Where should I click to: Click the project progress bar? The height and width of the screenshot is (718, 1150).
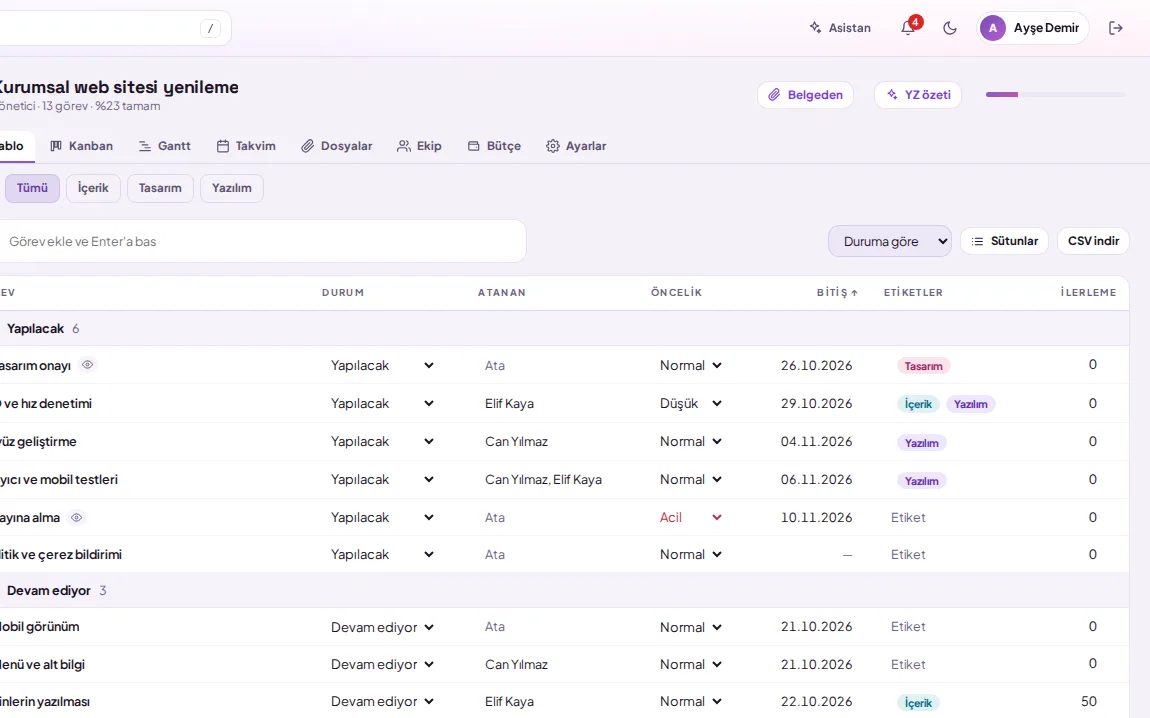click(x=1055, y=95)
